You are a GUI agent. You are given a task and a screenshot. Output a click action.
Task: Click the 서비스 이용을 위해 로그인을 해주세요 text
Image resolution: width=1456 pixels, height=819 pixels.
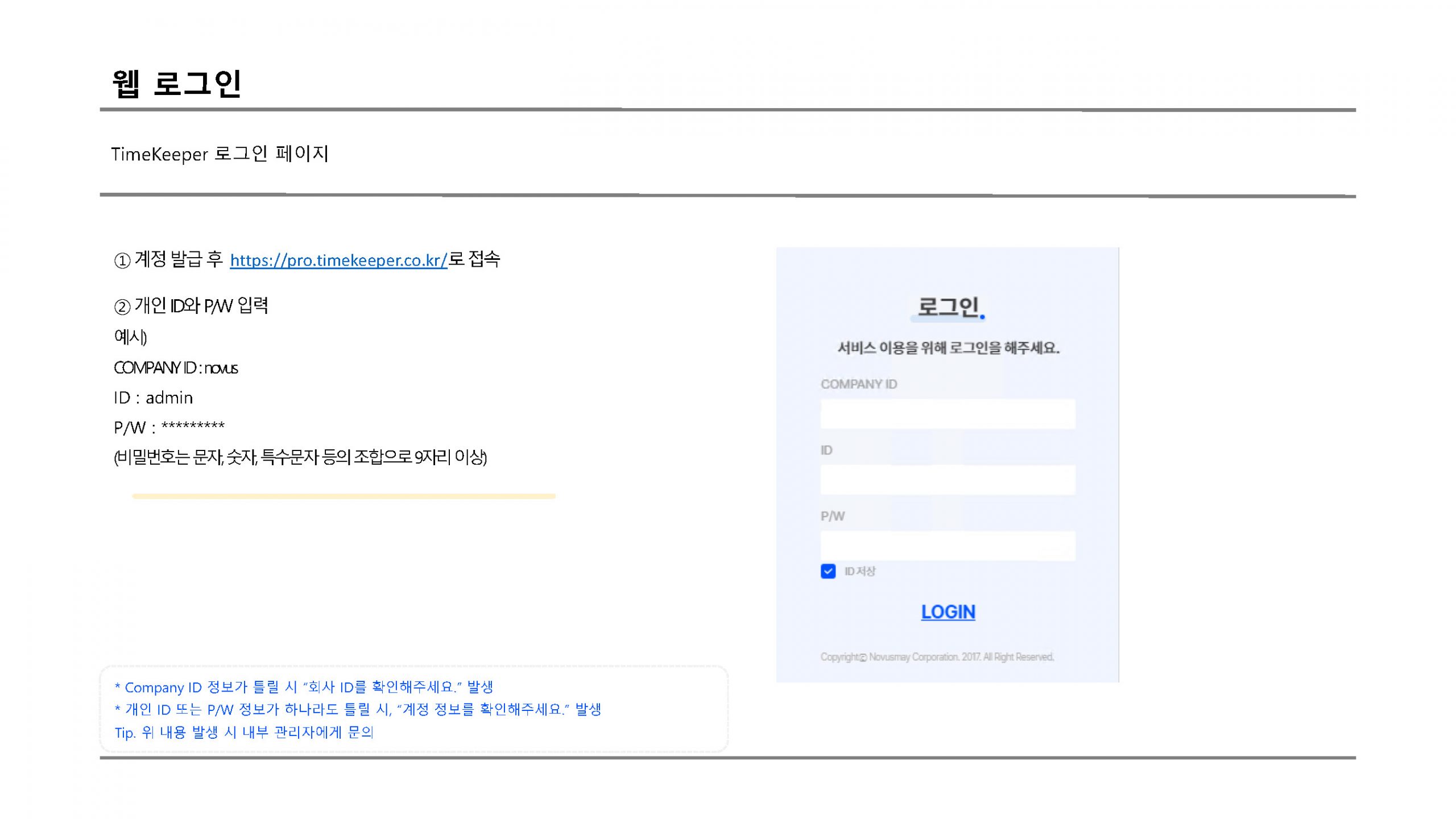pyautogui.click(x=948, y=348)
